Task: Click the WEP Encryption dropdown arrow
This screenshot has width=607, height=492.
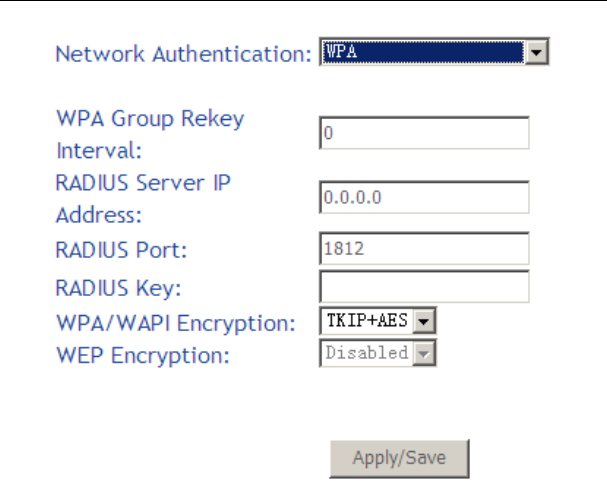Action: pos(424,354)
